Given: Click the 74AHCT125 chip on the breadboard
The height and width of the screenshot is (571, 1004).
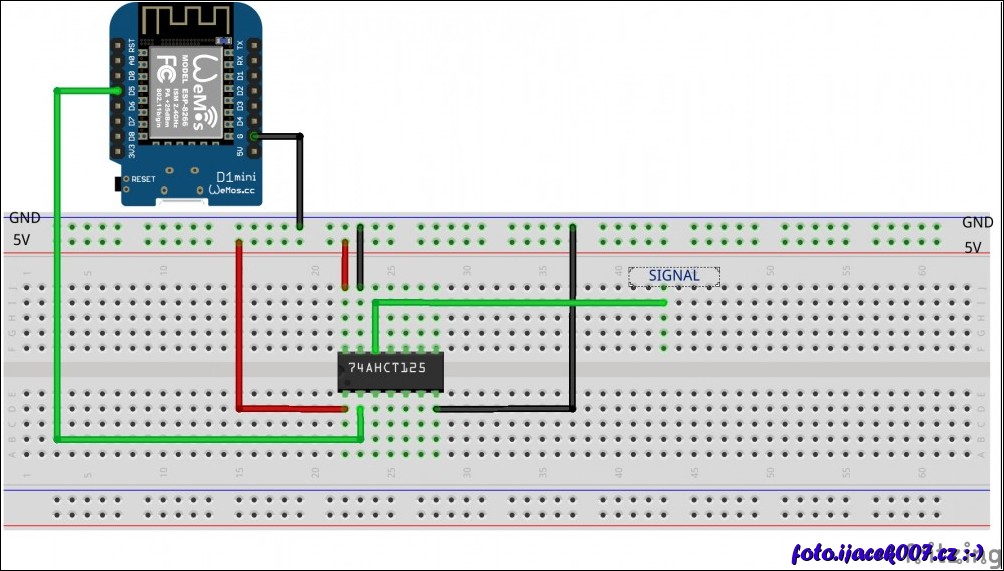Looking at the screenshot, I should pyautogui.click(x=388, y=368).
